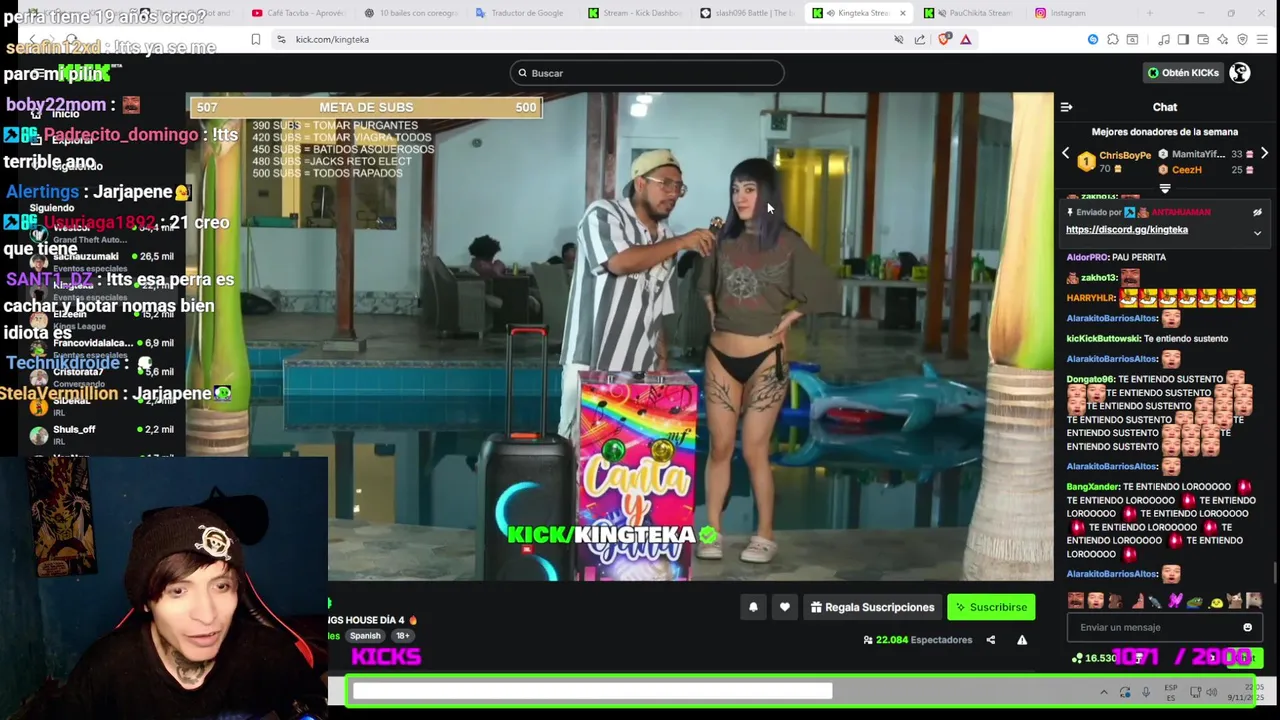Click the bookmark icon in address bar

coord(255,39)
